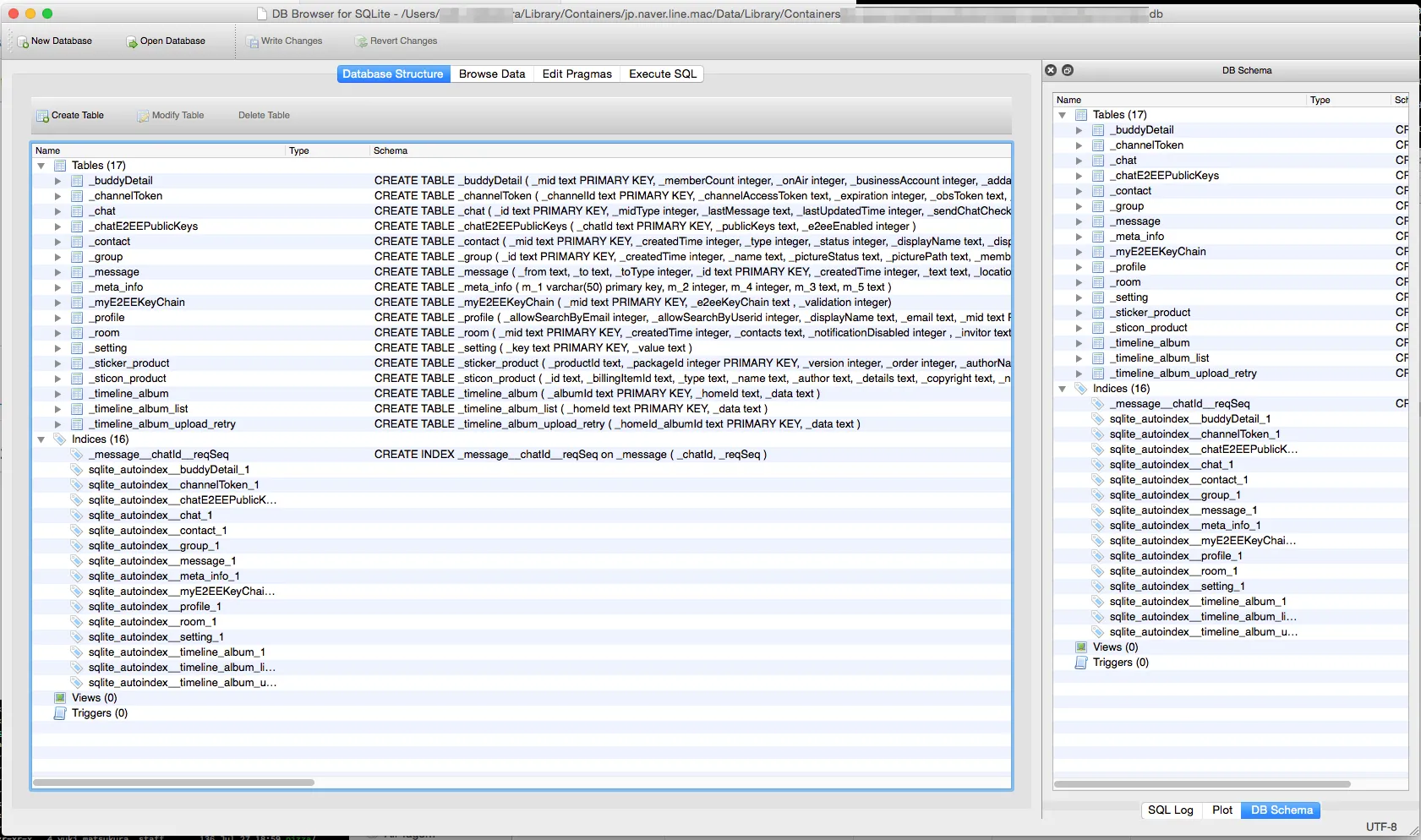Open the Execute SQL tab

[662, 74]
